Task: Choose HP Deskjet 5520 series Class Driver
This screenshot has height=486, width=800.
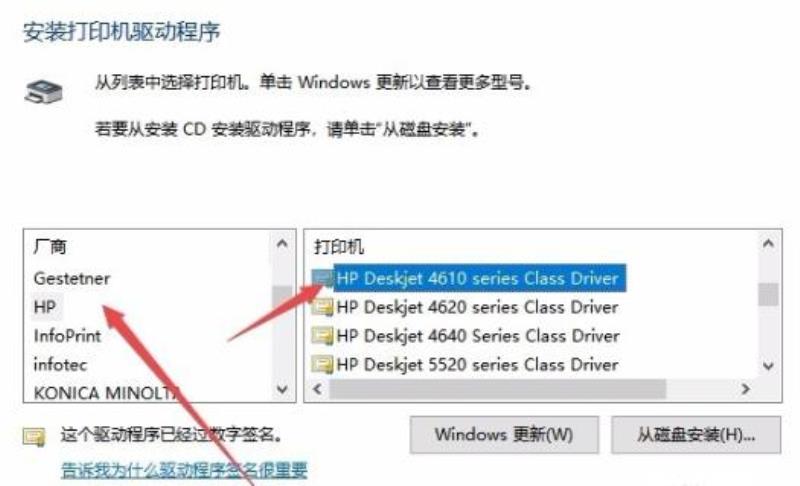Action: [x=478, y=364]
